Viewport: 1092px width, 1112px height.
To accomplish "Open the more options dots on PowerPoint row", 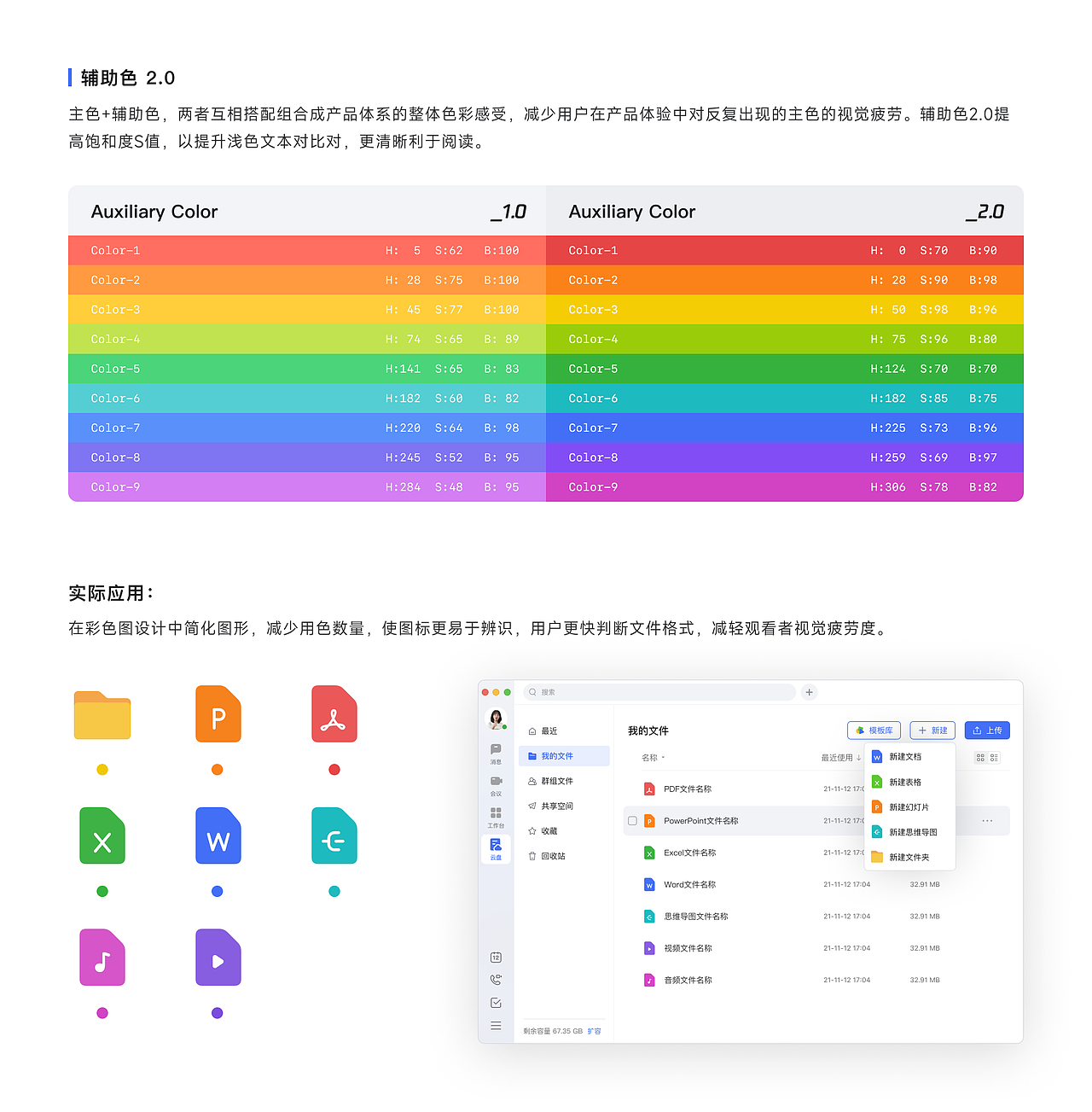I will click(x=987, y=821).
